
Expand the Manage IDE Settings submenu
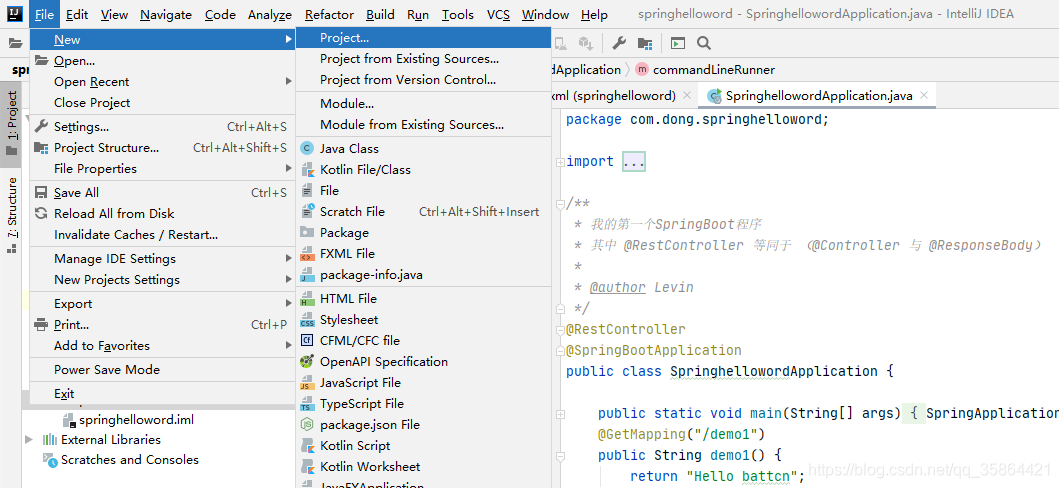(x=163, y=259)
